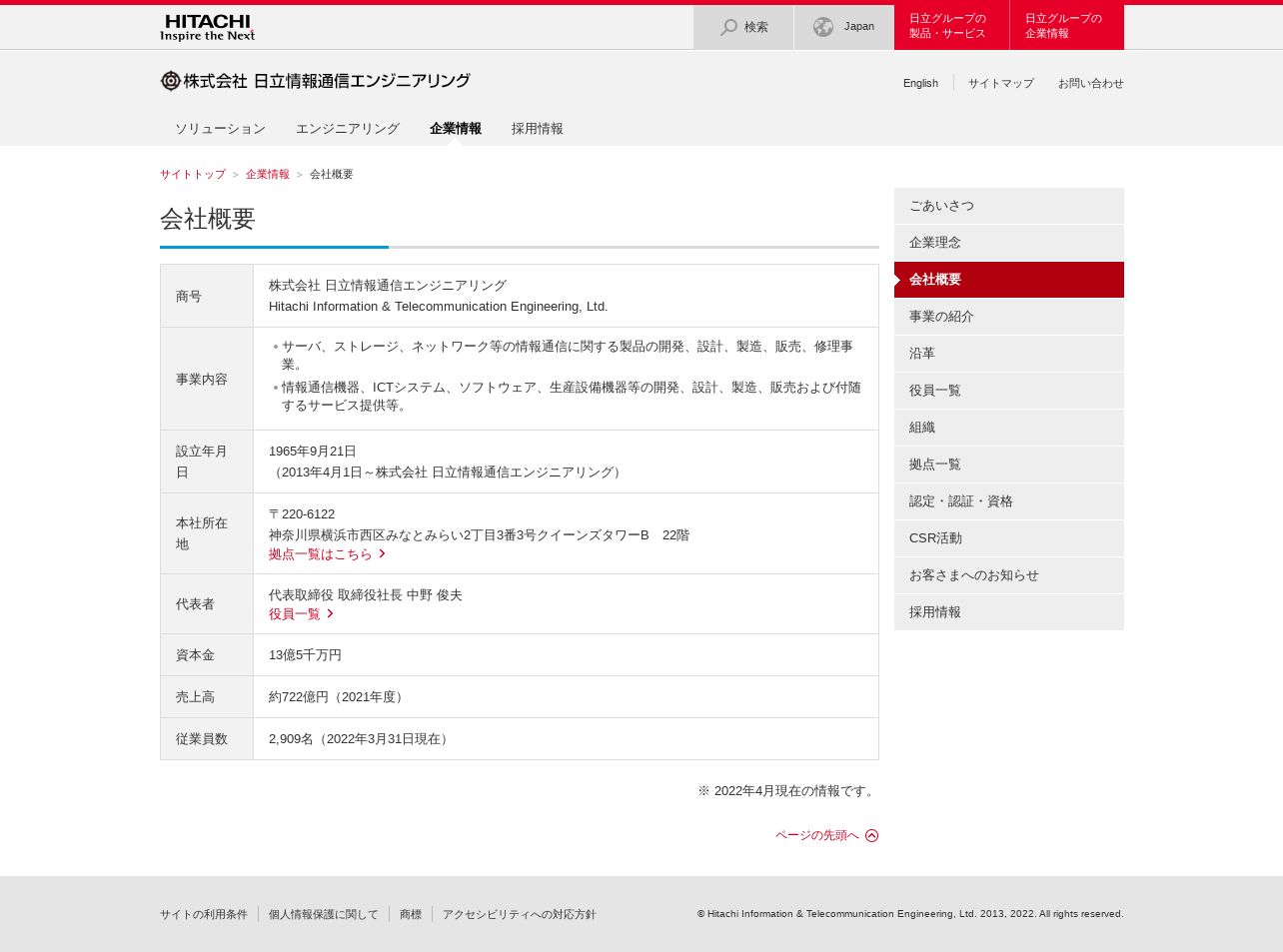Open ごあいさつ in the sidebar
The height and width of the screenshot is (952, 1283).
tap(1009, 206)
